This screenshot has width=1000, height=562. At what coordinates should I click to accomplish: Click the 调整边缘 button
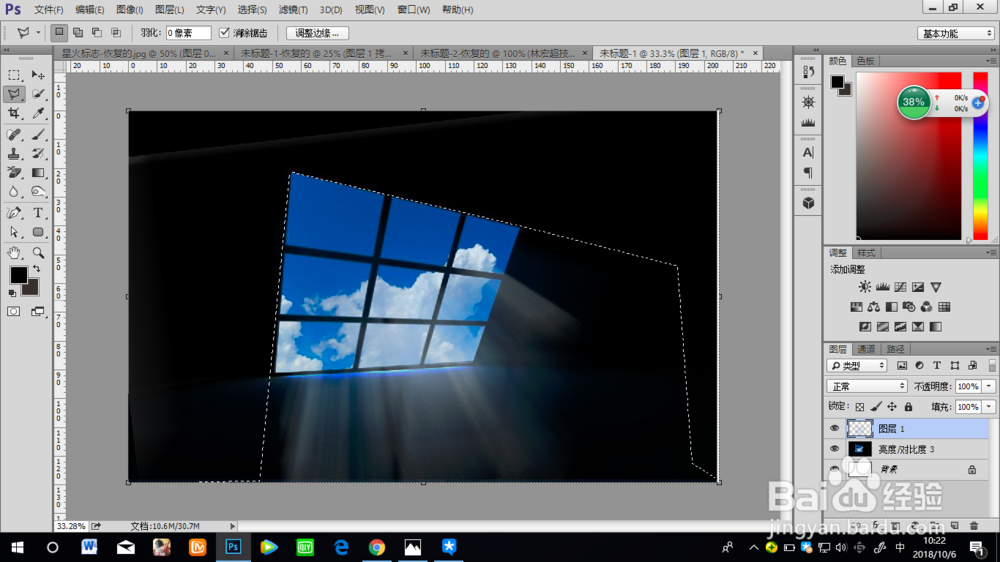coord(316,33)
